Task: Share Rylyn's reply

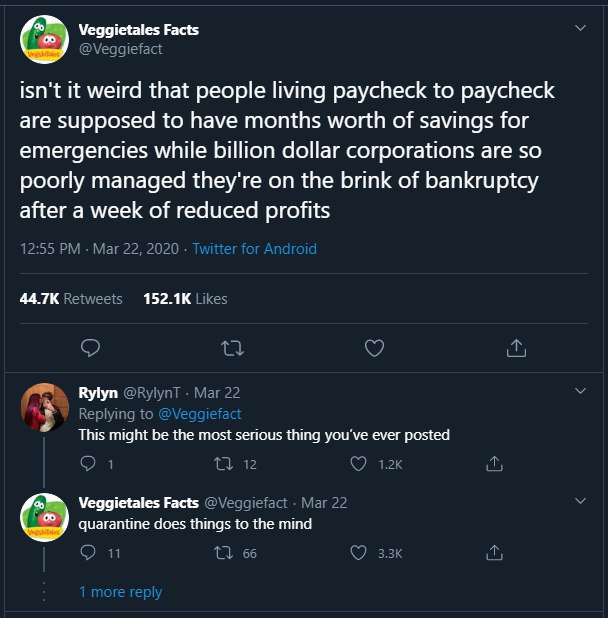Action: click(x=493, y=464)
